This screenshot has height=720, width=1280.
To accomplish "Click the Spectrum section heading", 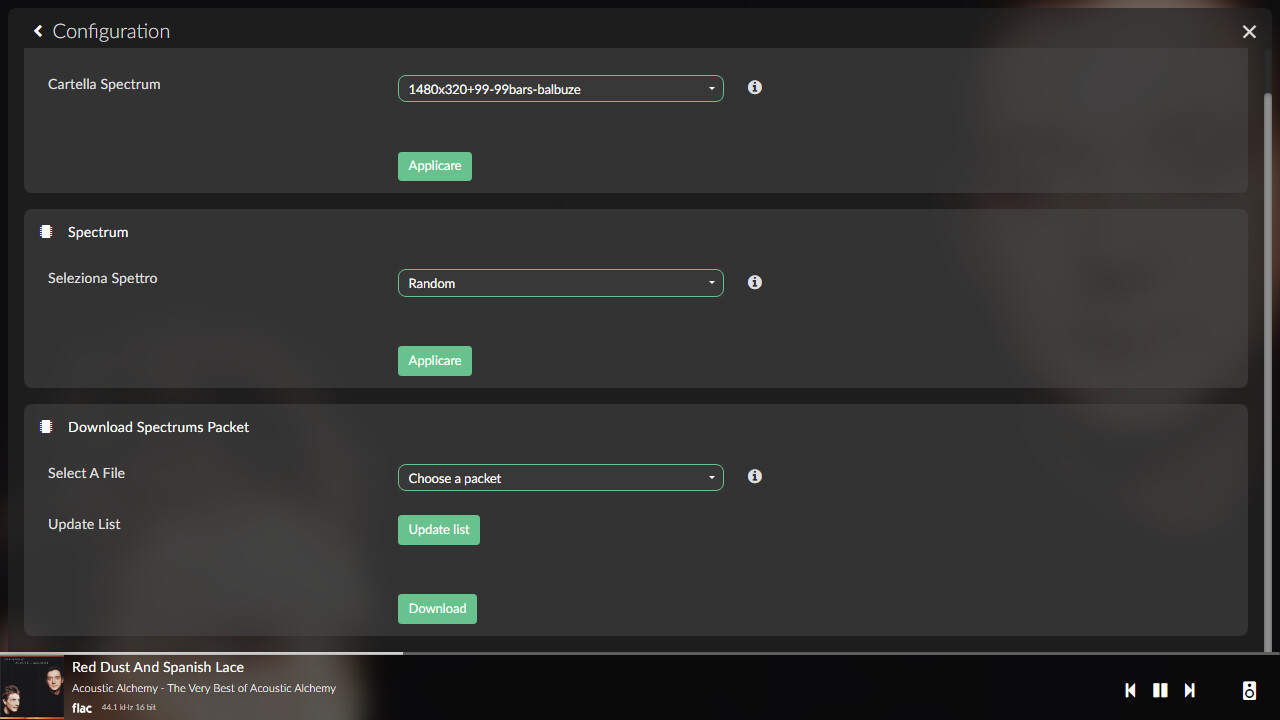I will [98, 232].
